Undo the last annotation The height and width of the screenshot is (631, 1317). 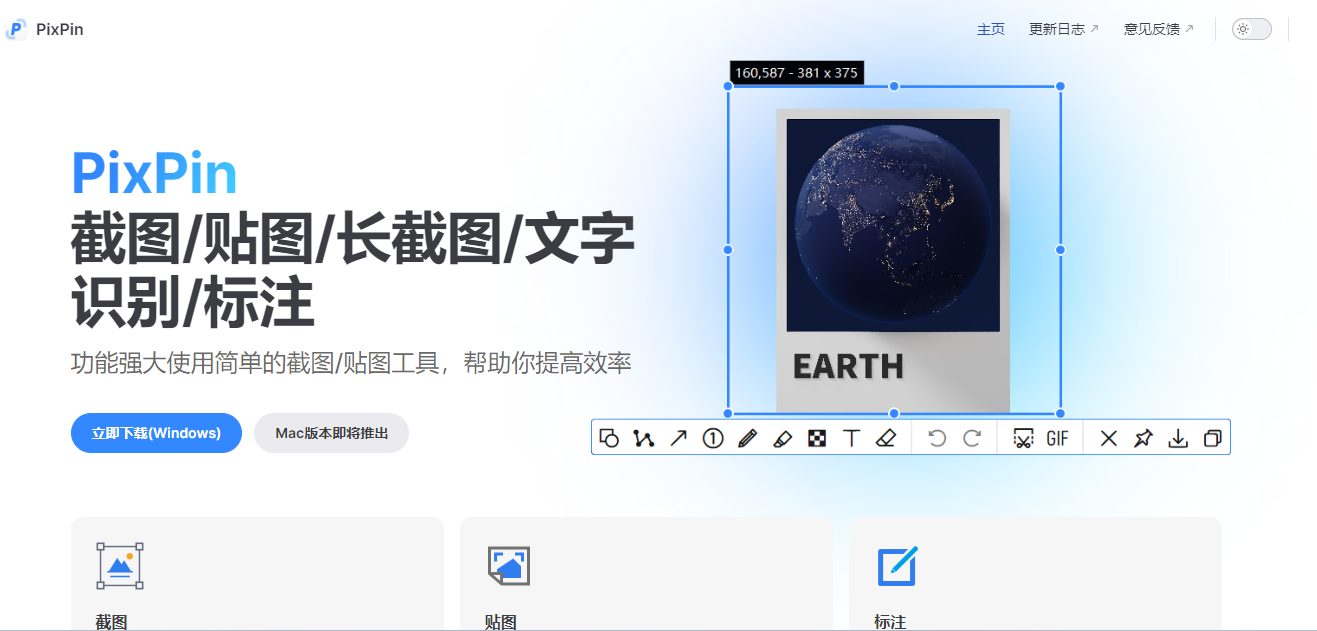point(937,438)
